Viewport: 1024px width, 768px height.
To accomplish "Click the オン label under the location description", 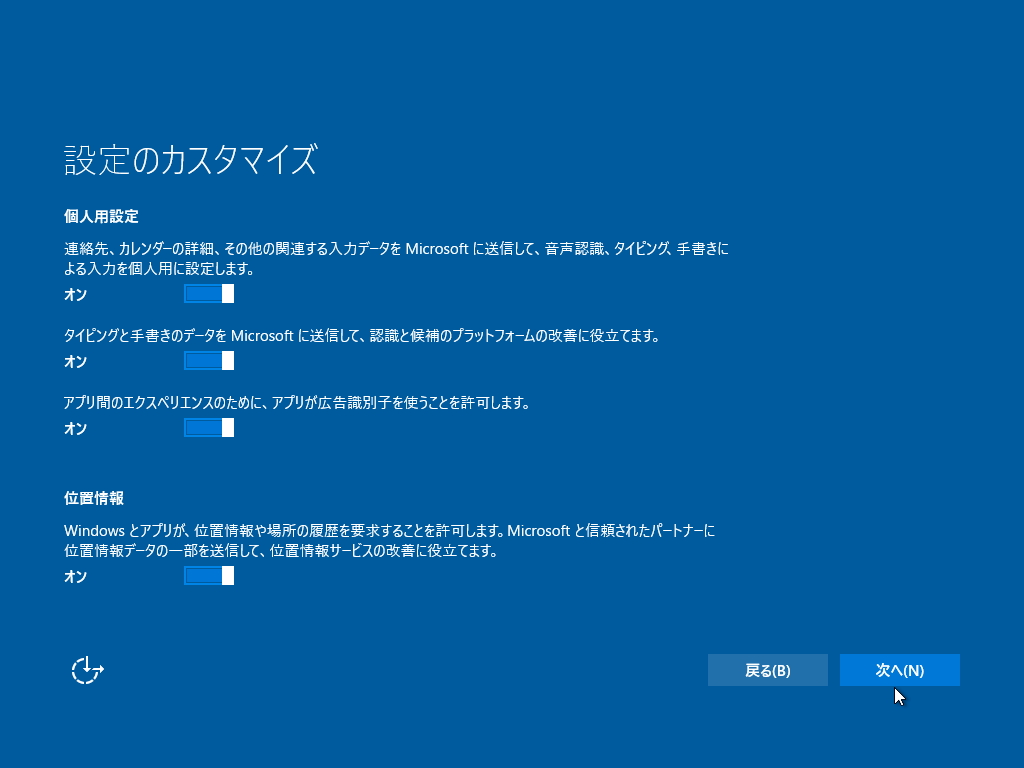I will 76,576.
